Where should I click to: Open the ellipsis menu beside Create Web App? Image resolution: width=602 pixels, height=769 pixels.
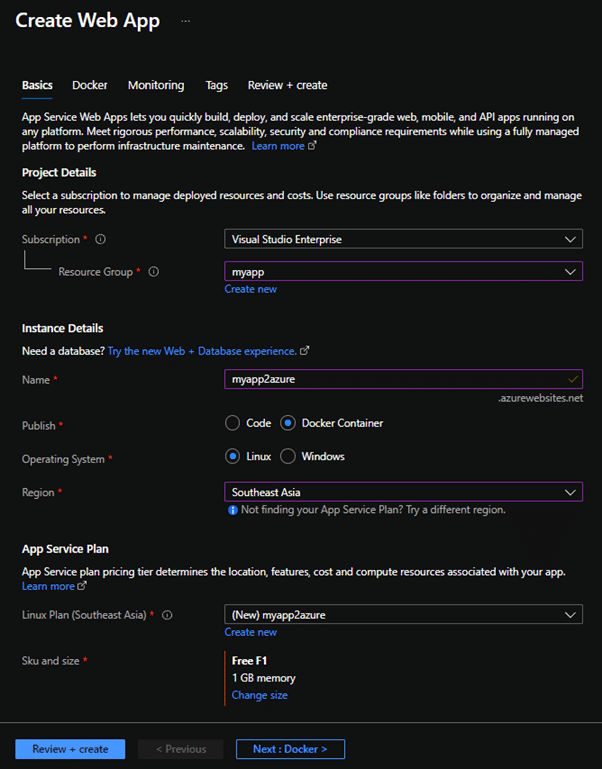click(x=186, y=21)
